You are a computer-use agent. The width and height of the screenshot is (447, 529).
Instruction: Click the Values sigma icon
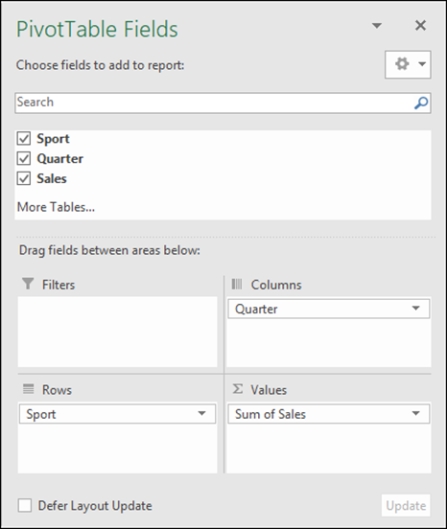[238, 389]
